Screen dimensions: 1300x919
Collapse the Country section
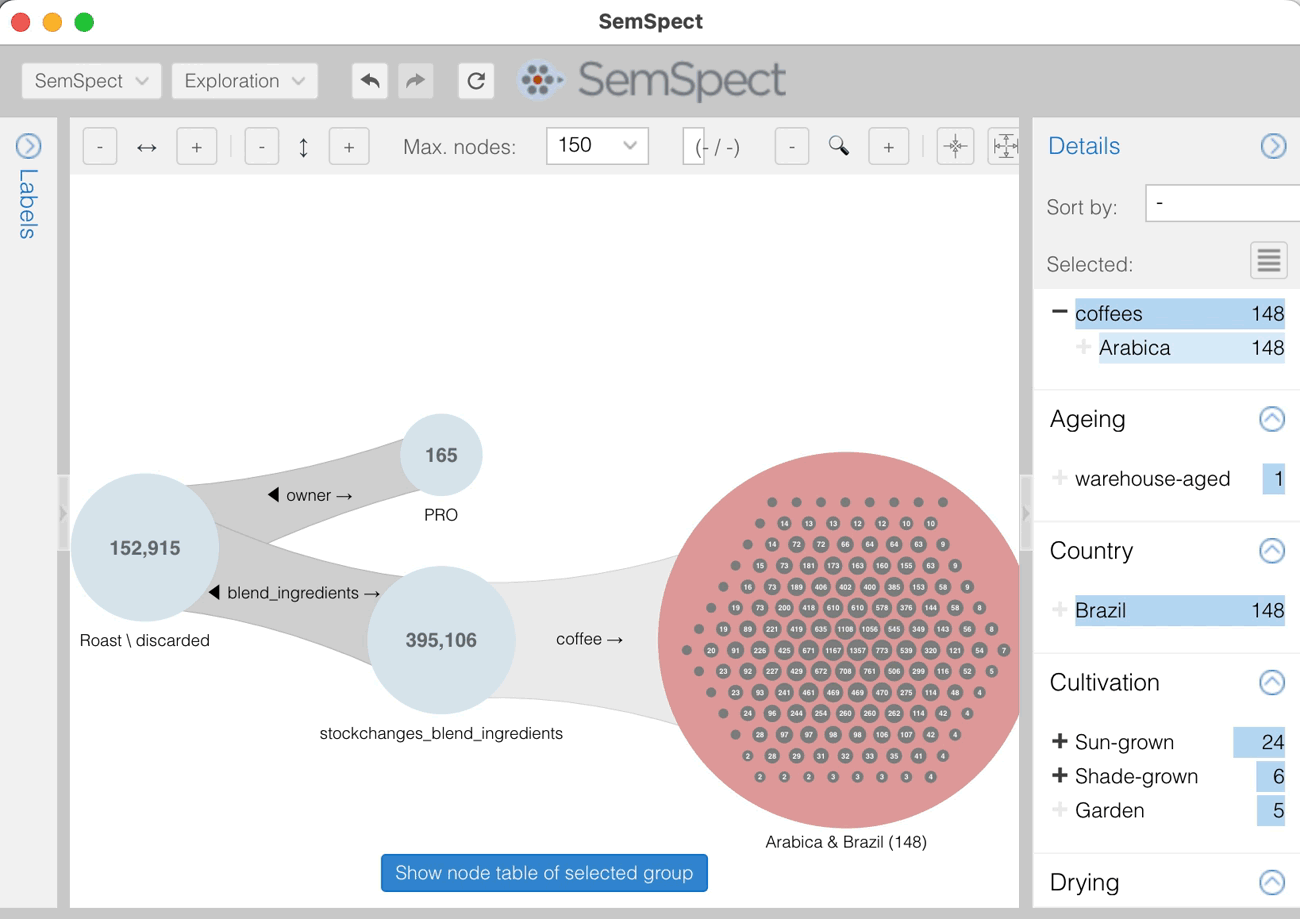coord(1271,551)
